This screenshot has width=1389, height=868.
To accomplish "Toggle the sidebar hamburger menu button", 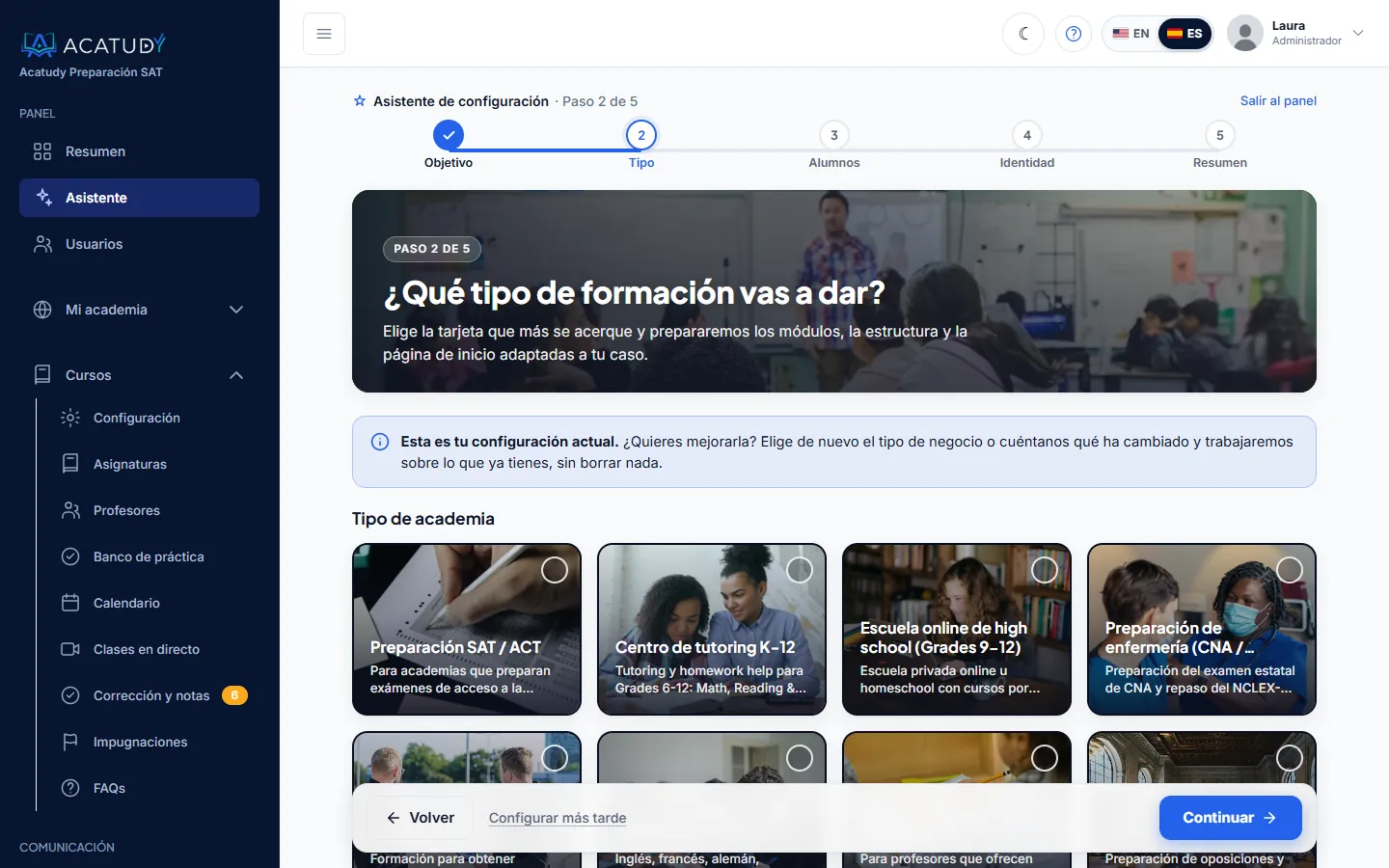I will coord(324,34).
